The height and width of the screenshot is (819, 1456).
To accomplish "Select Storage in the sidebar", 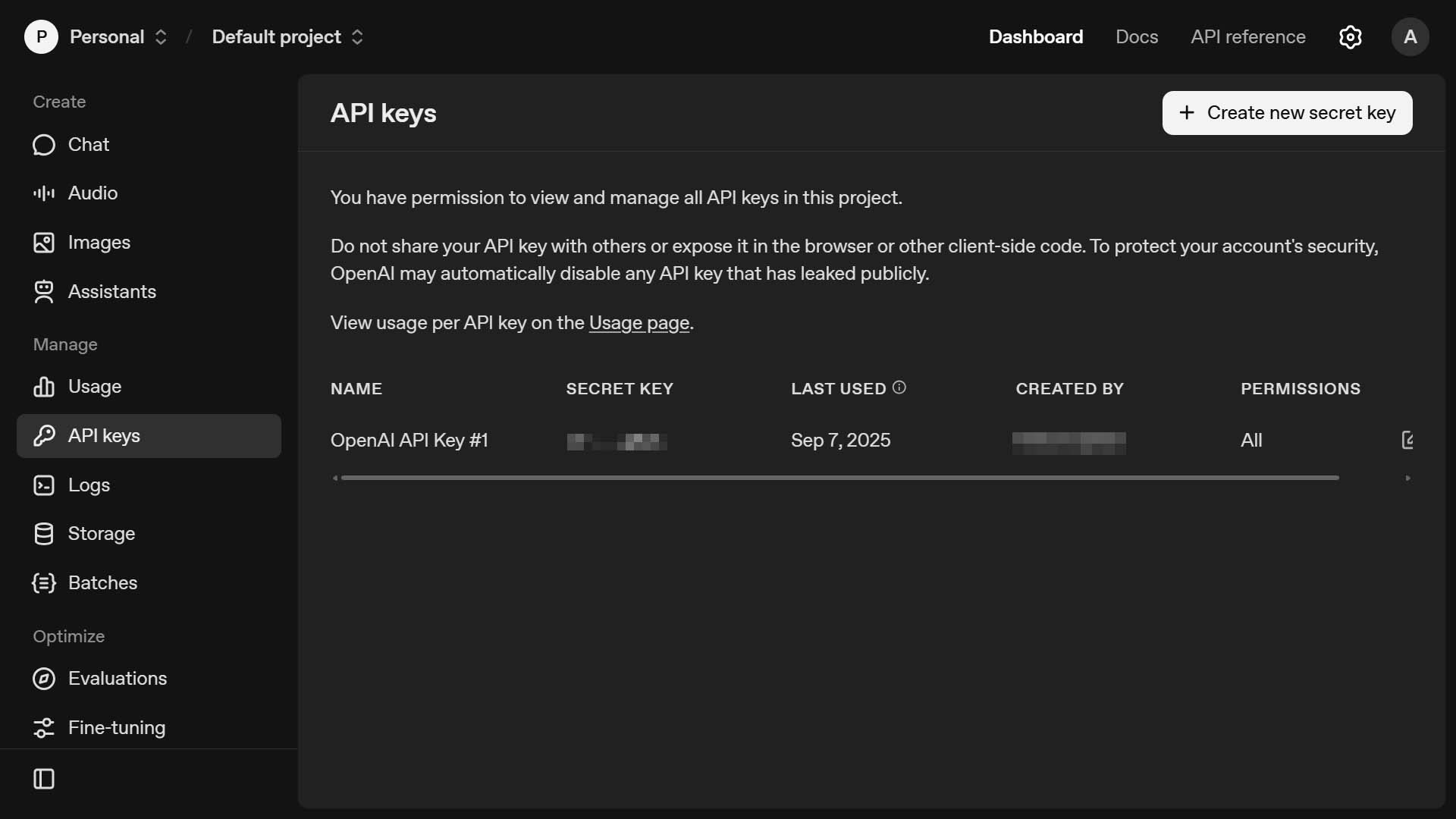I will 101,533.
